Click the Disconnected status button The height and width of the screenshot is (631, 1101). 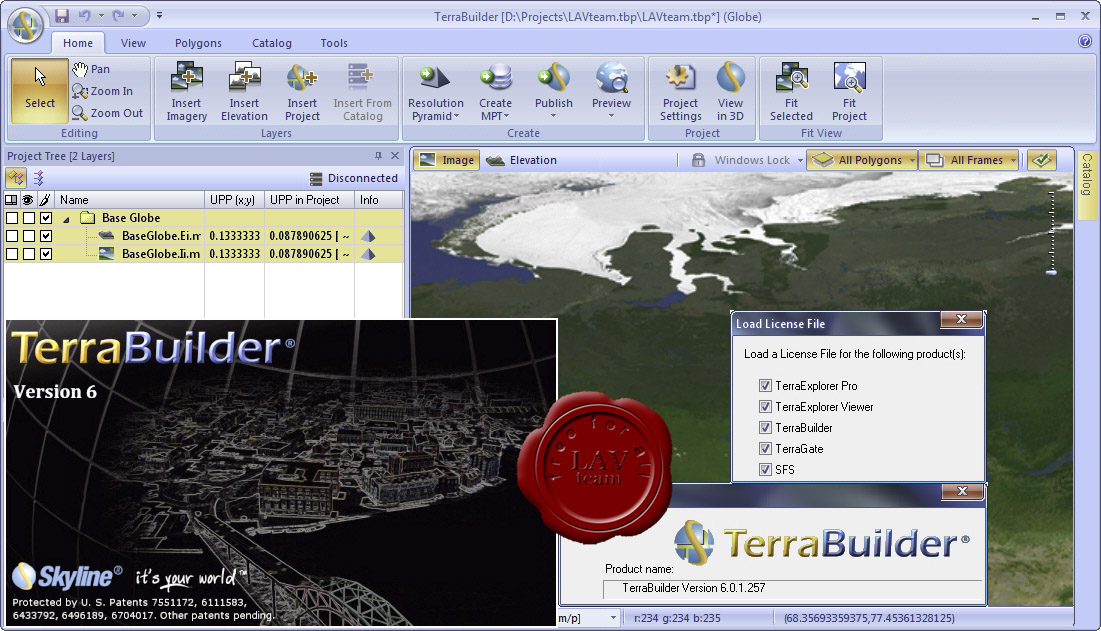coord(354,178)
